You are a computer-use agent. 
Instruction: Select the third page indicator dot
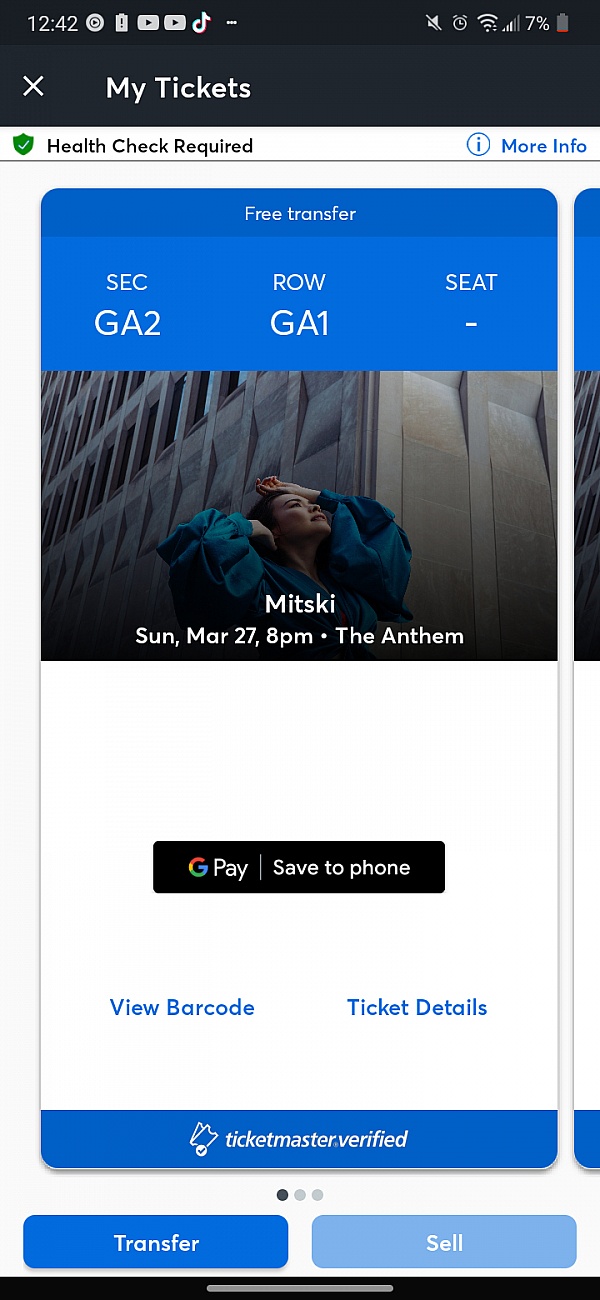coord(317,1194)
